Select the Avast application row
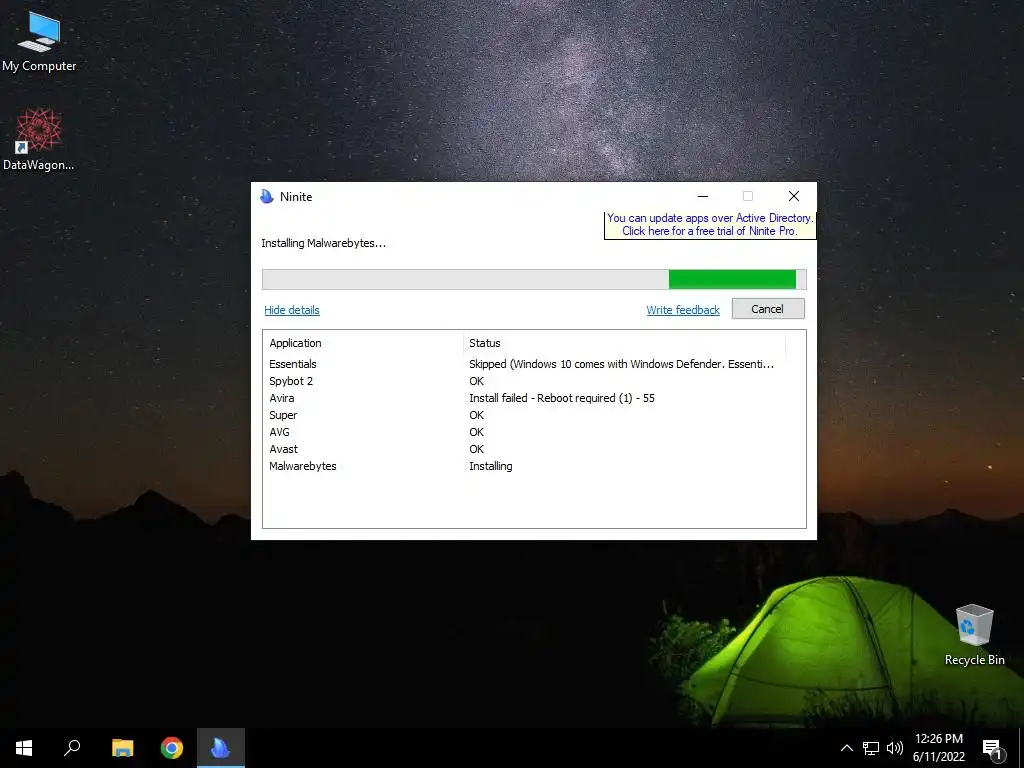Screen dimensions: 1024x768 534,449
